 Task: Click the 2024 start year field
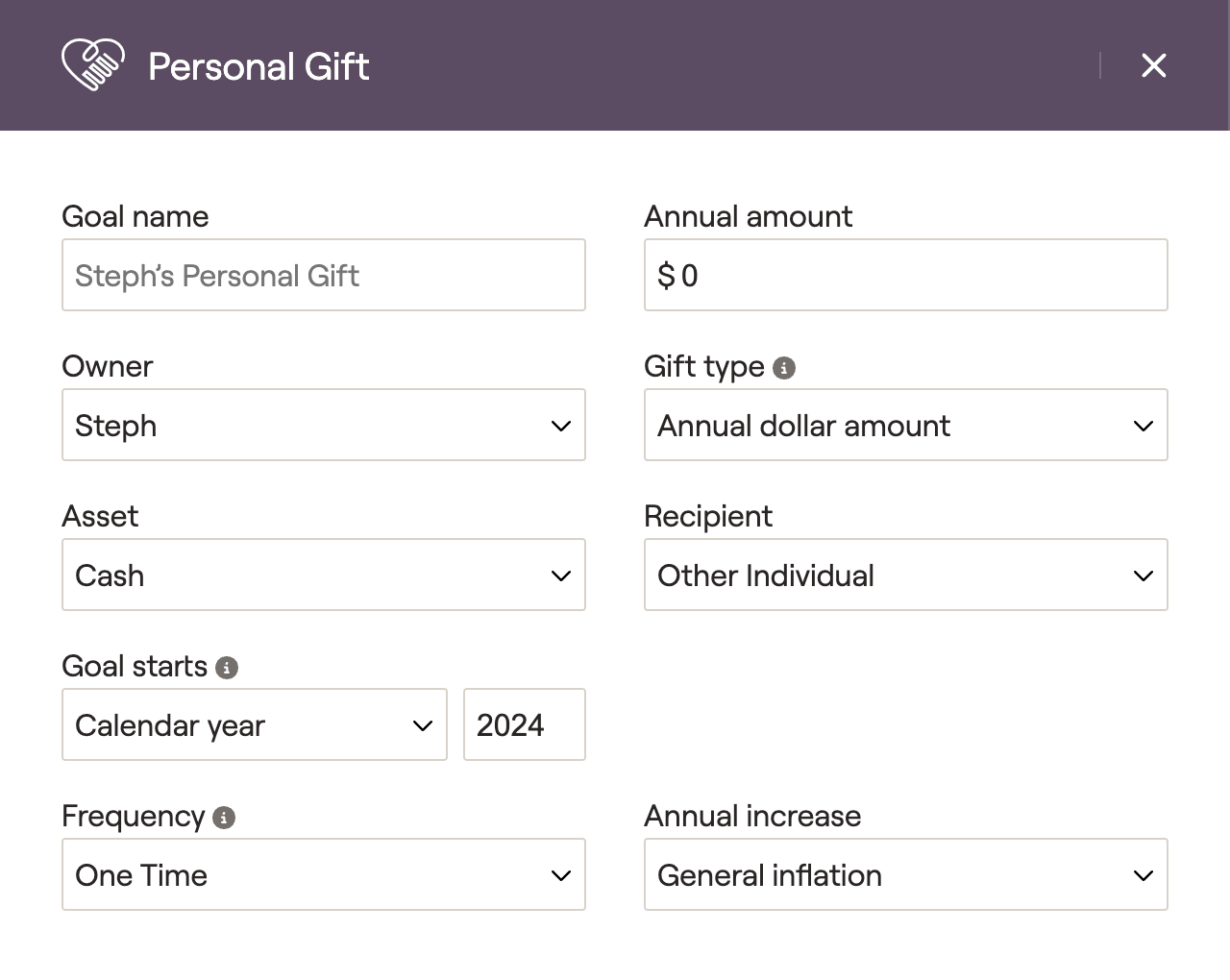[524, 724]
